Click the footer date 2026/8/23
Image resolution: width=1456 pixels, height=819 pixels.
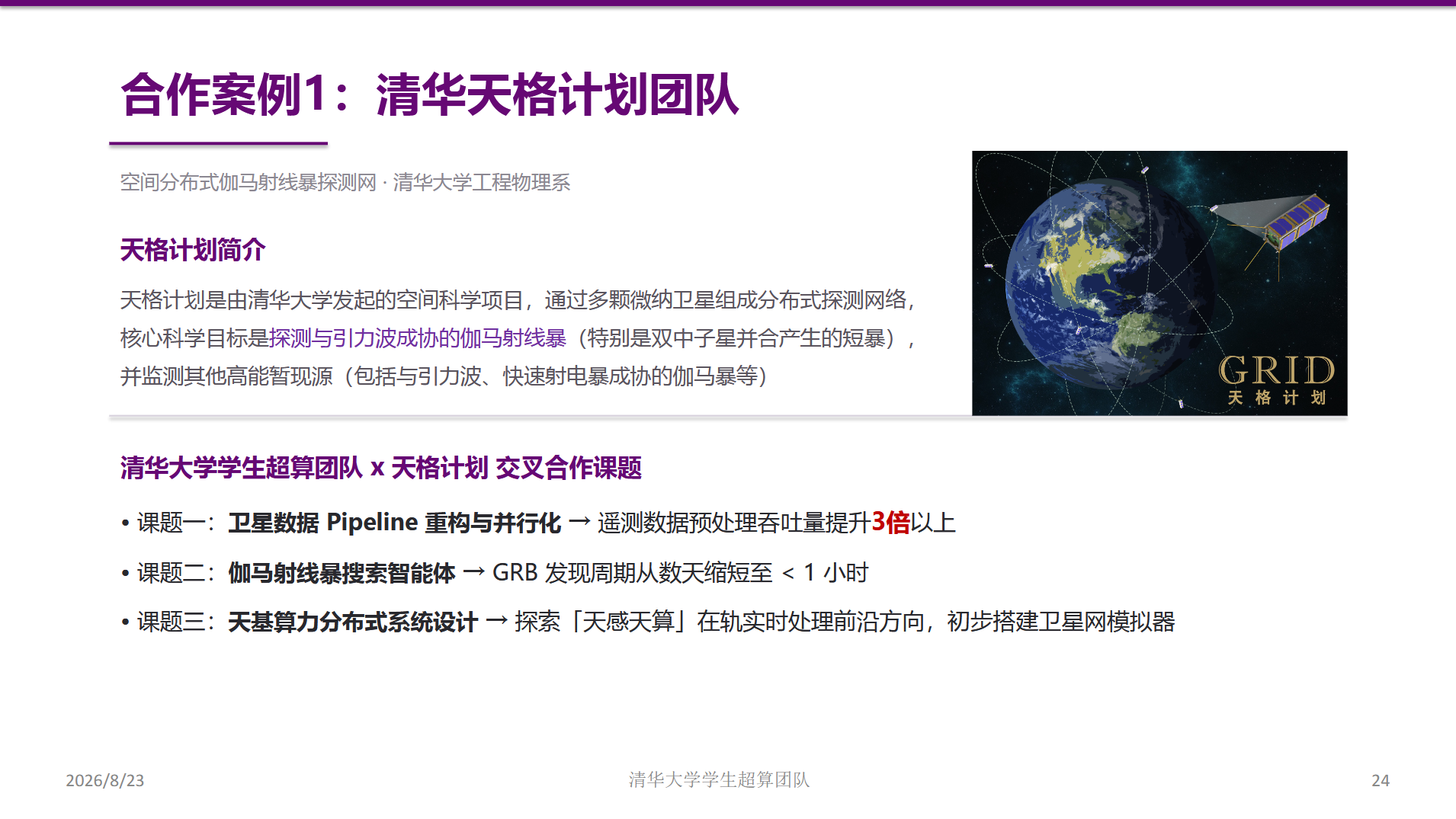[105, 780]
